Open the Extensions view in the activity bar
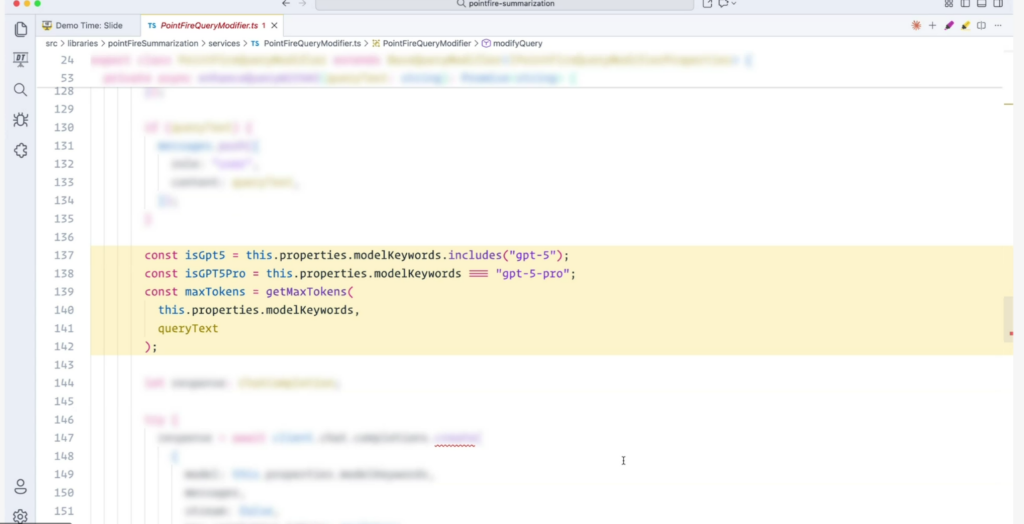The height and width of the screenshot is (524, 1024). [20, 151]
